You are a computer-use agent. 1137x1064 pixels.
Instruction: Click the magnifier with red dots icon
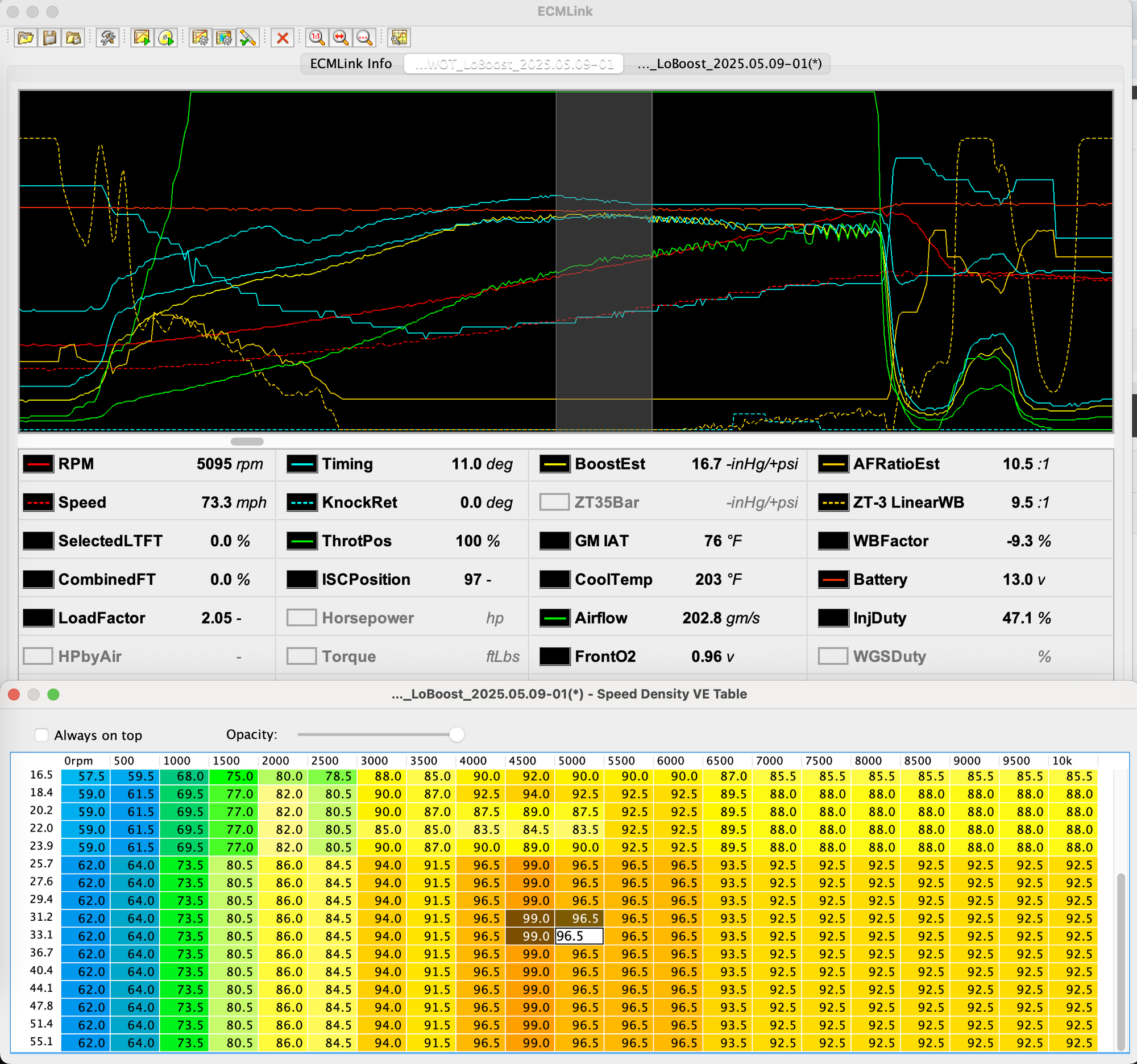[x=364, y=38]
